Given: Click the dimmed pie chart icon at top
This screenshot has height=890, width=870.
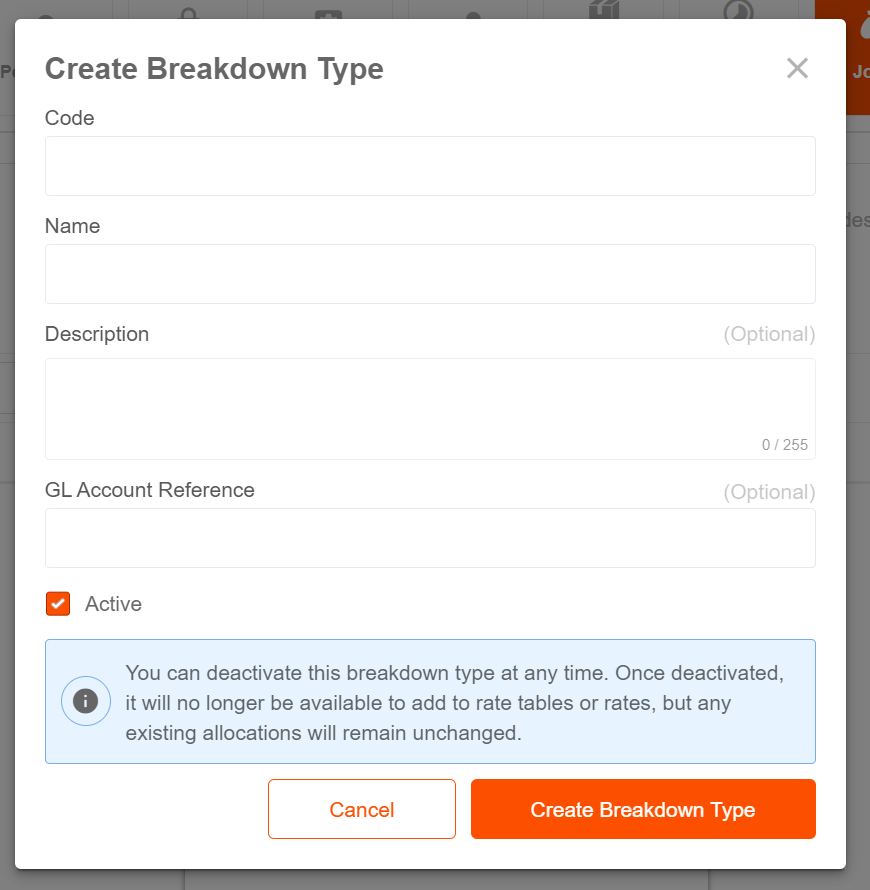Looking at the screenshot, I should click(738, 10).
